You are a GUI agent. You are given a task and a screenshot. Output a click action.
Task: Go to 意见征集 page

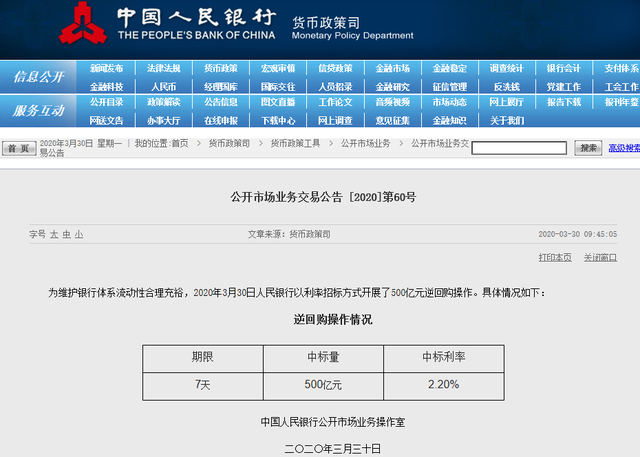[x=392, y=120]
